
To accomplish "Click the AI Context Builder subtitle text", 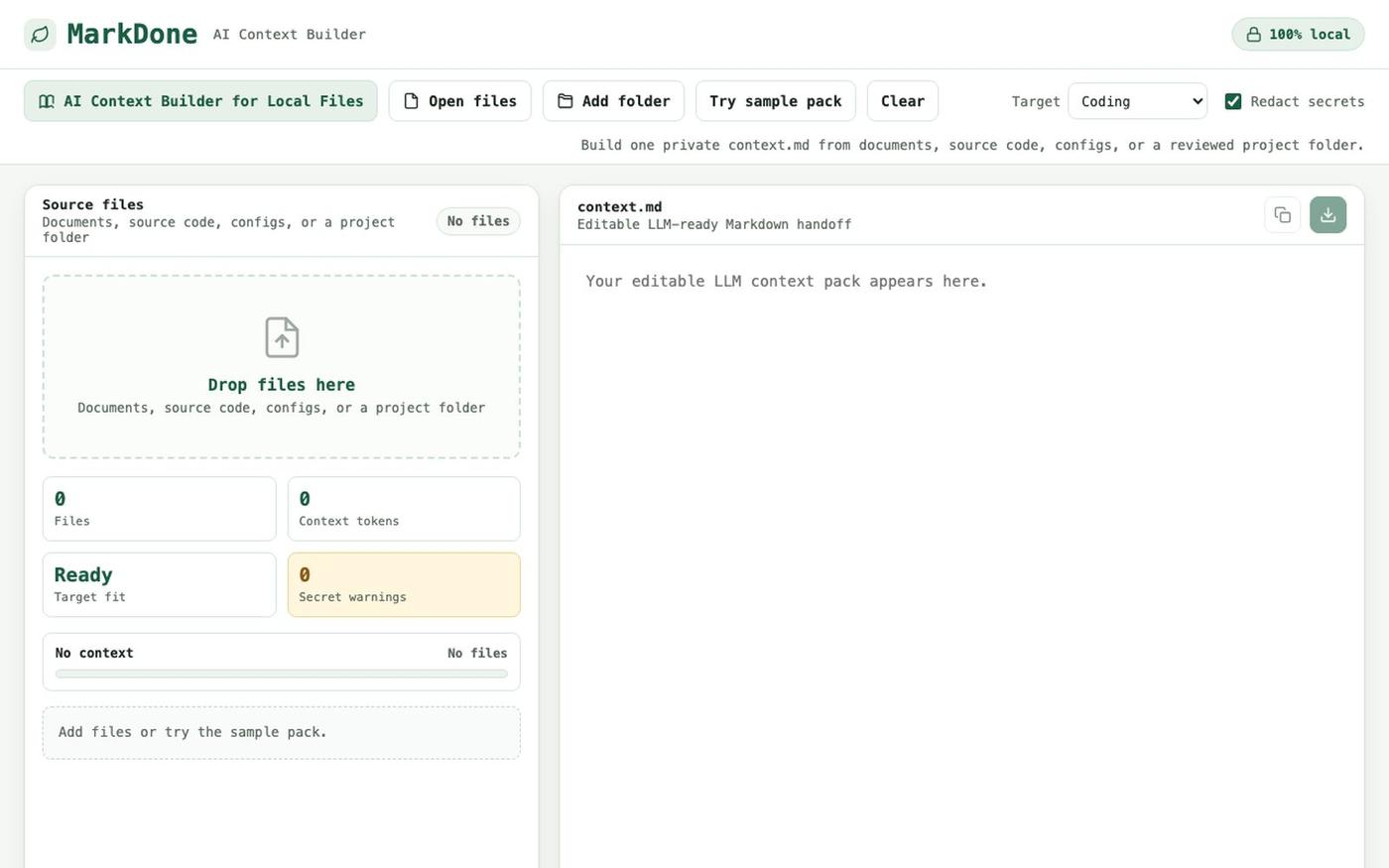I will pyautogui.click(x=290, y=35).
